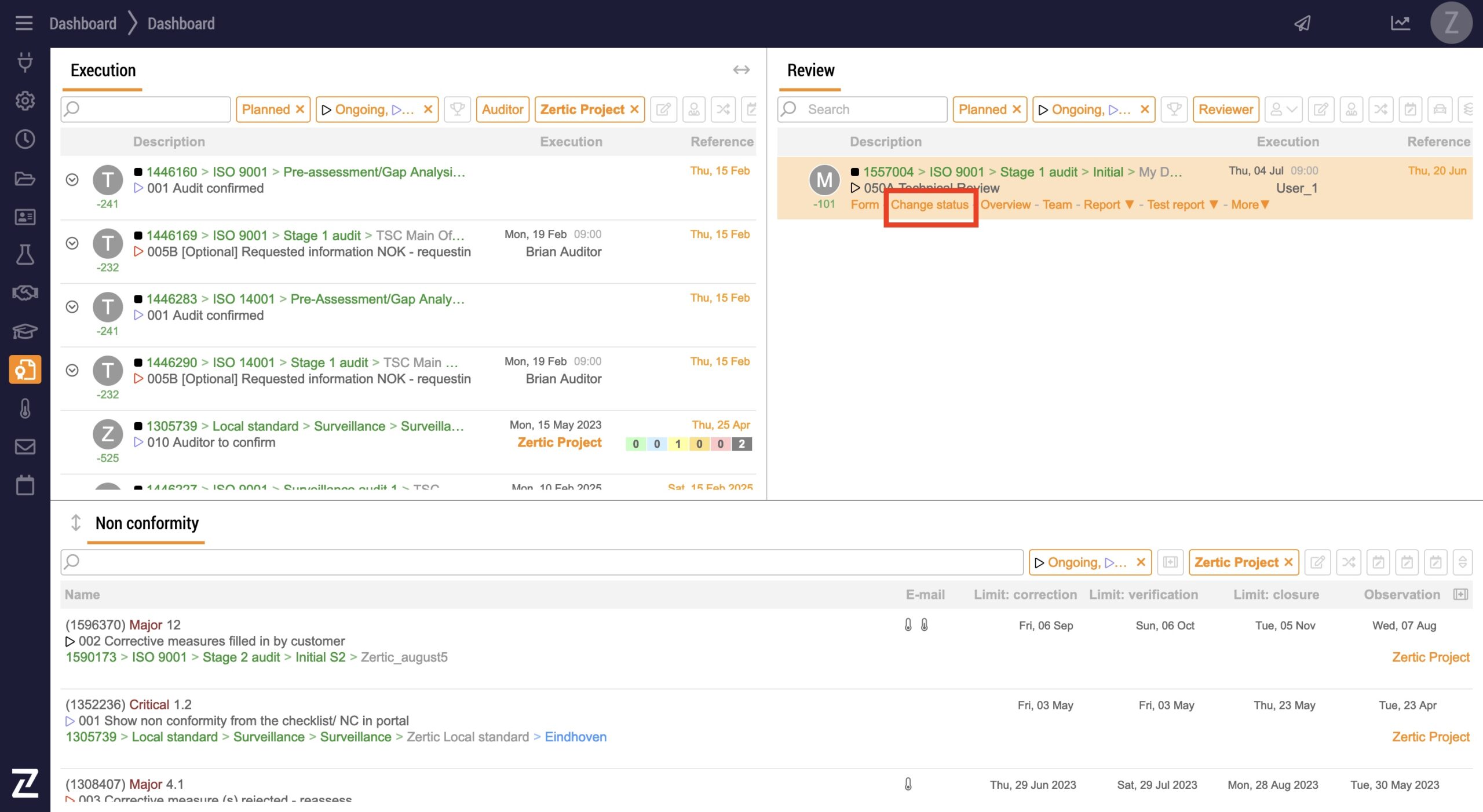The image size is (1483, 812).
Task: Remove Zertic Project filter in Non conformity
Action: pos(1288,562)
